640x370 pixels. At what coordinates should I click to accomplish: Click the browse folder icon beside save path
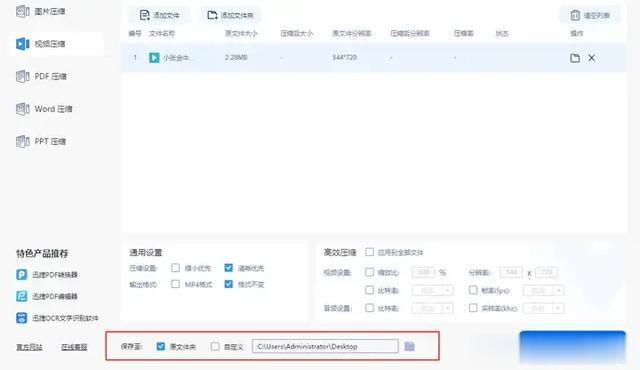click(x=409, y=346)
